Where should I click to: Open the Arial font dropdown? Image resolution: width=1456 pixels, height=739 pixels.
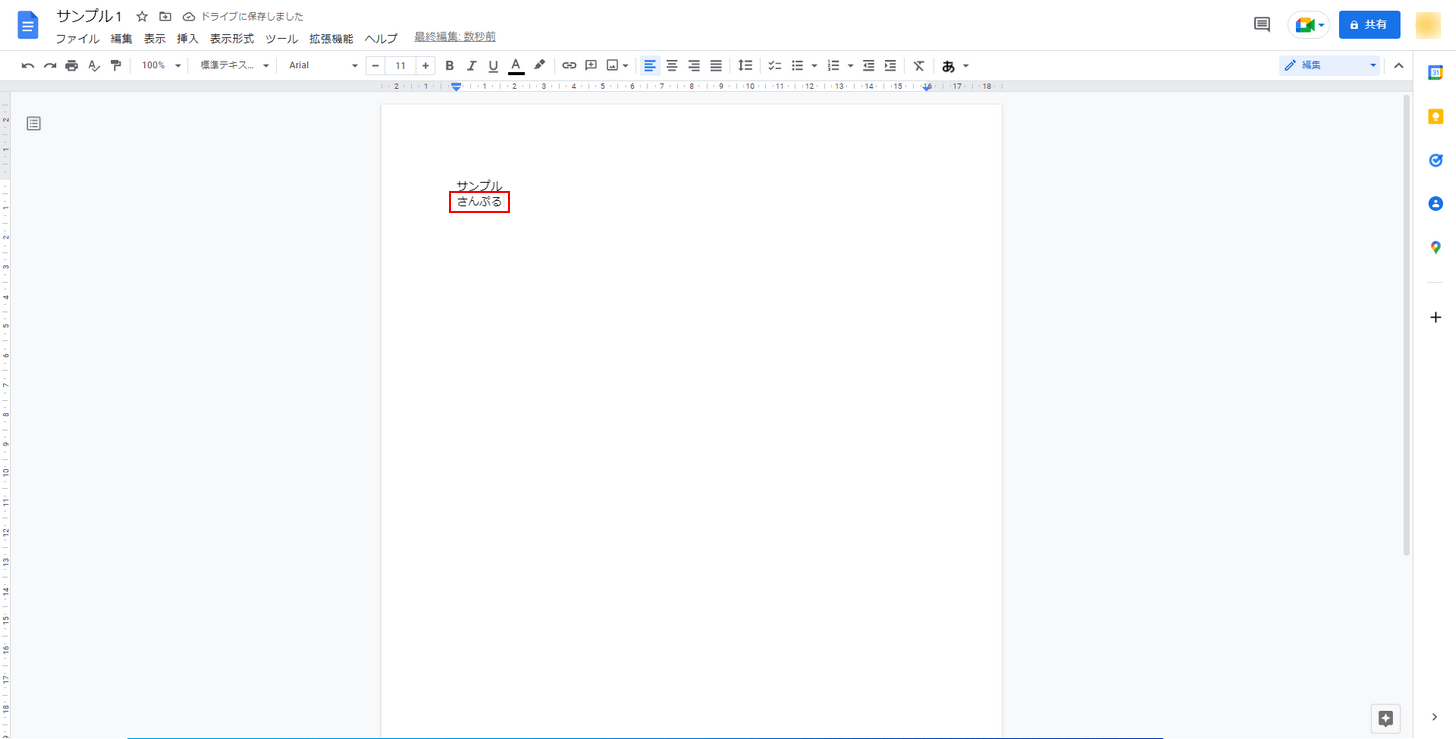tap(323, 66)
